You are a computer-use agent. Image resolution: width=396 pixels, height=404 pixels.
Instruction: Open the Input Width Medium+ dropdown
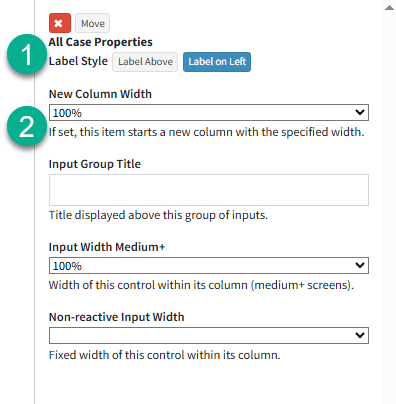click(x=209, y=265)
